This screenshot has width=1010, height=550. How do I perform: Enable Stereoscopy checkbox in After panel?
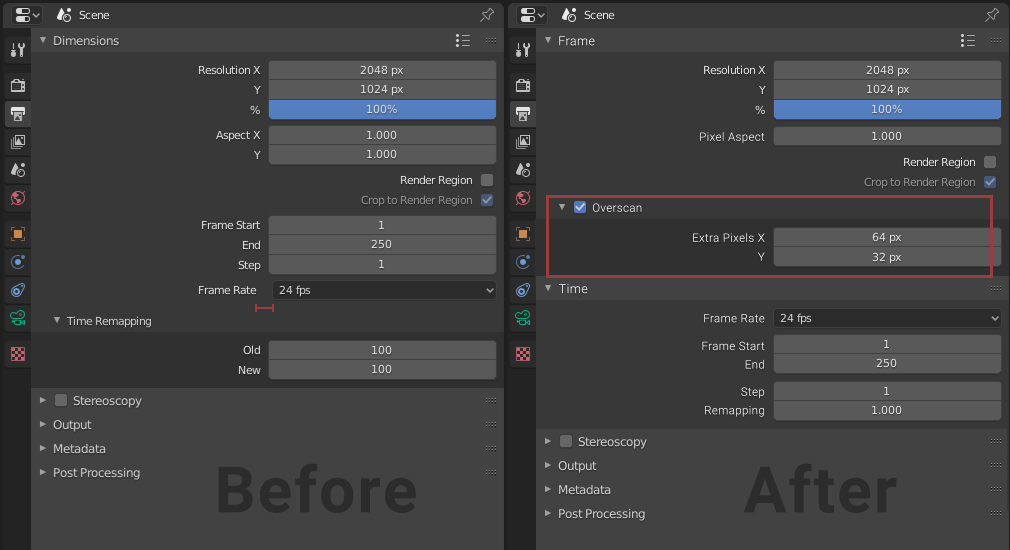click(x=566, y=441)
